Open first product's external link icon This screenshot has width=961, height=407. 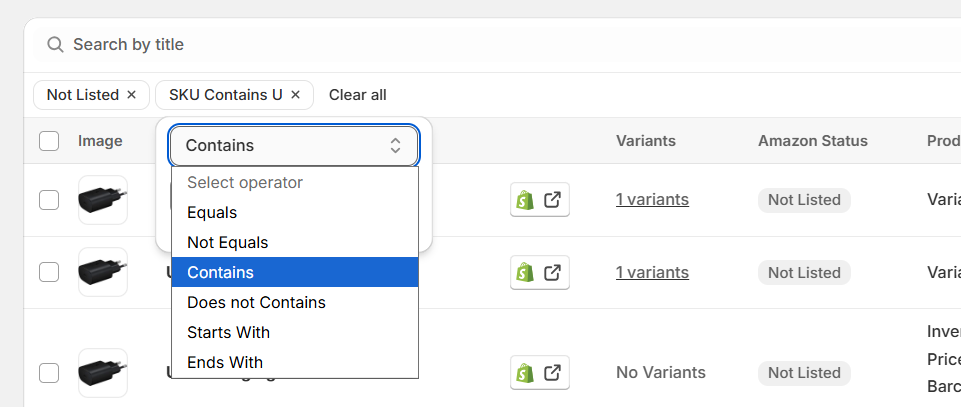click(x=553, y=200)
